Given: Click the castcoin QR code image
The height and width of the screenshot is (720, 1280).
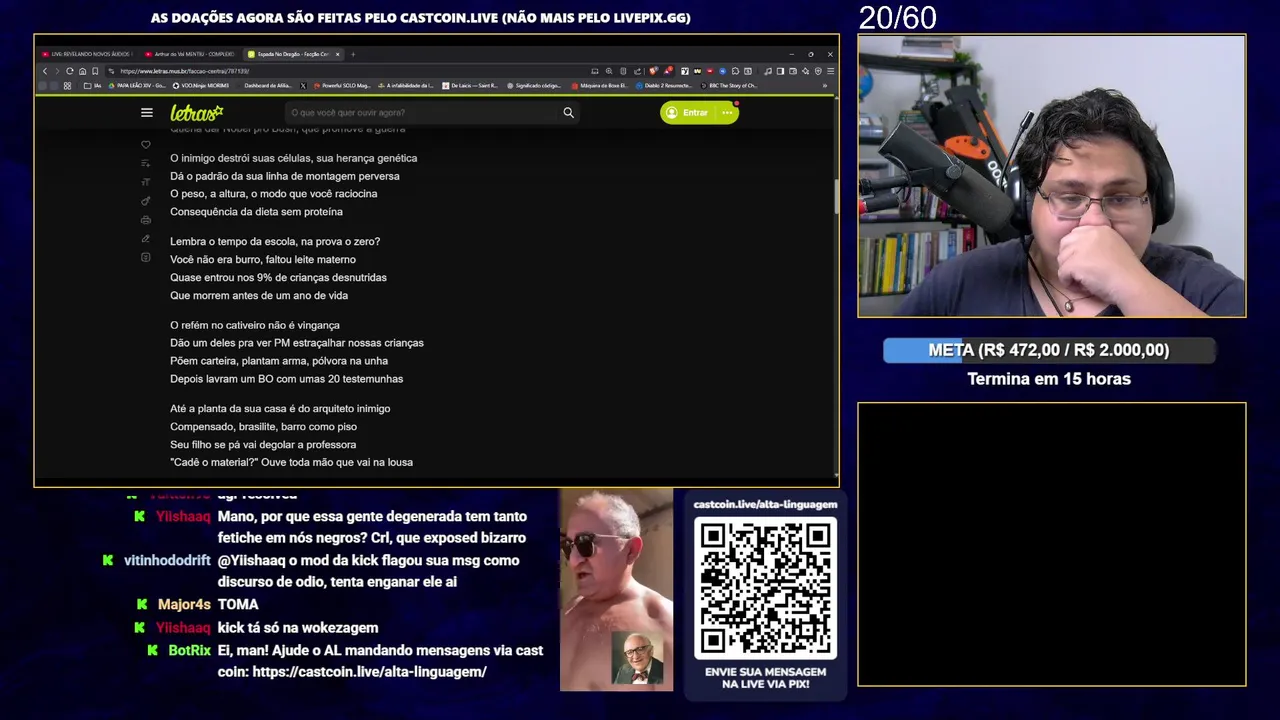Looking at the screenshot, I should tap(765, 588).
